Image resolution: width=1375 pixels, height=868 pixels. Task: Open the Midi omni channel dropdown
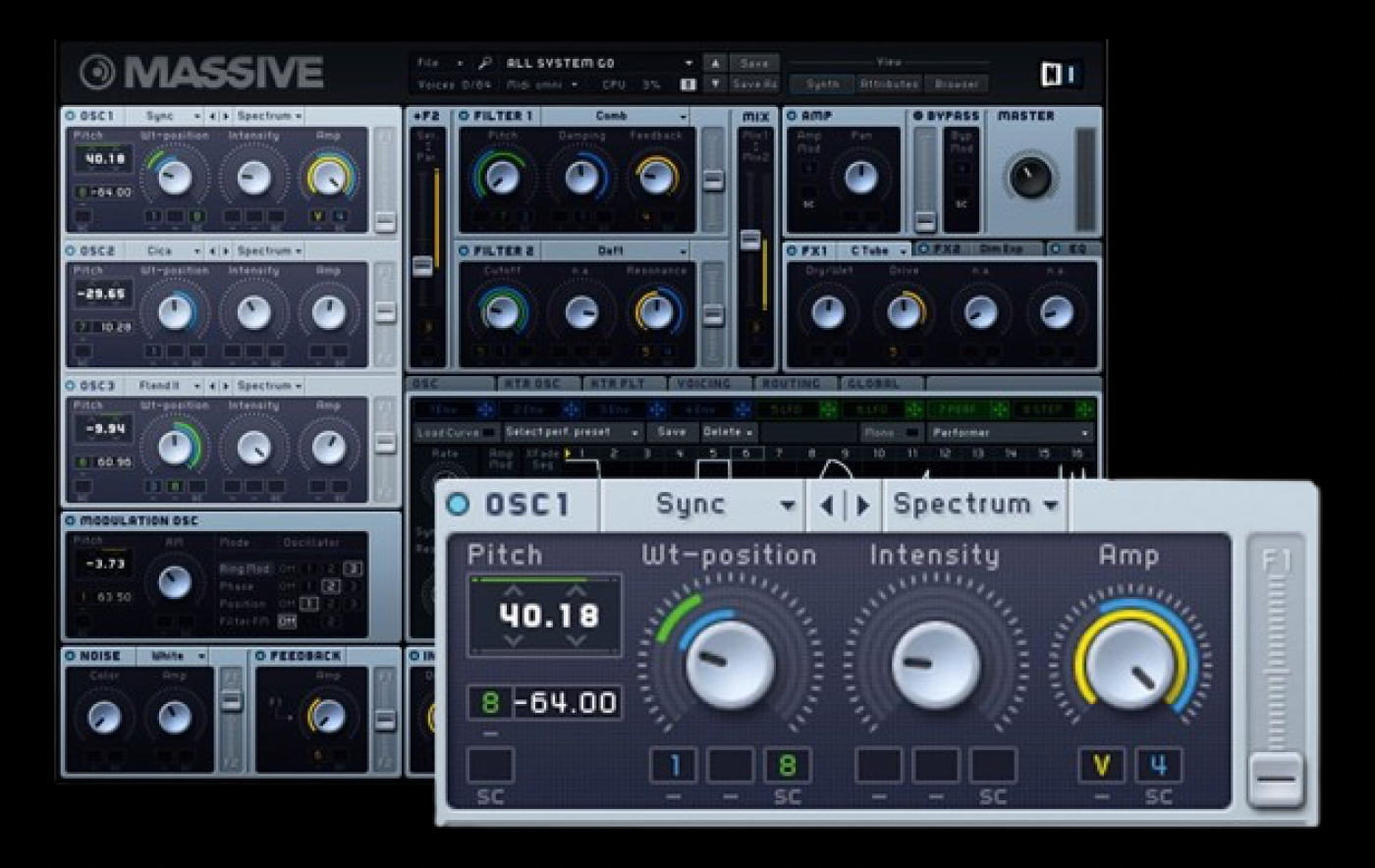(544, 84)
